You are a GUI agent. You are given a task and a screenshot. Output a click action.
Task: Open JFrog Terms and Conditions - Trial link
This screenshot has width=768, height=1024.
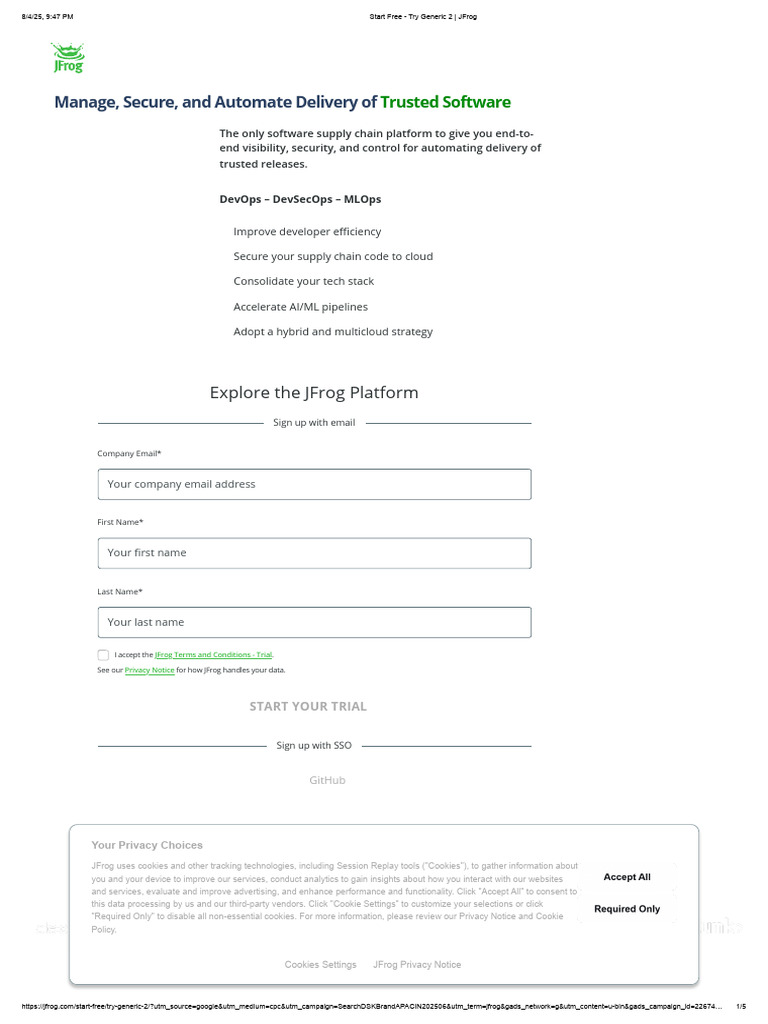coord(213,655)
